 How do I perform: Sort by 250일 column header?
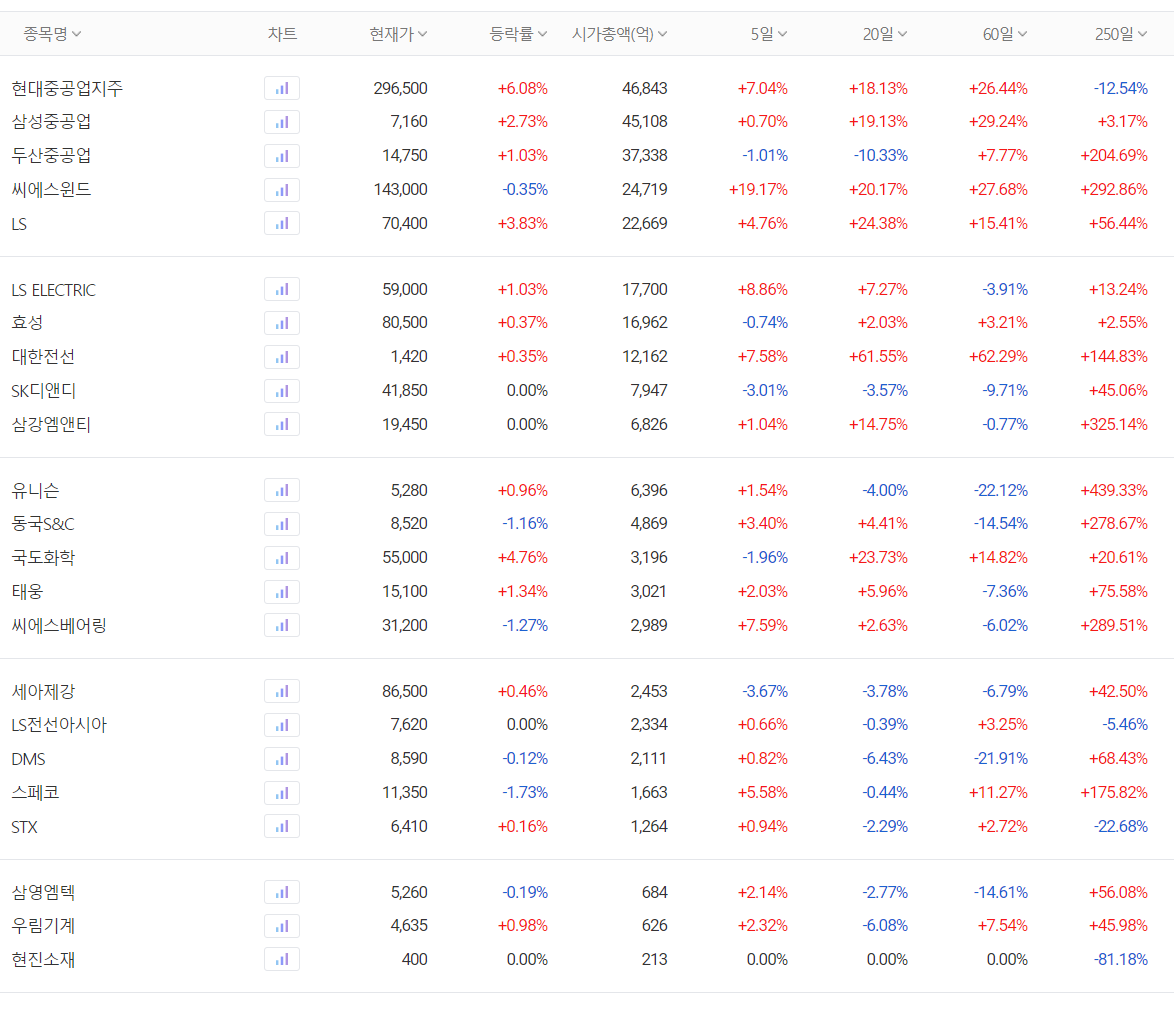tap(1121, 34)
